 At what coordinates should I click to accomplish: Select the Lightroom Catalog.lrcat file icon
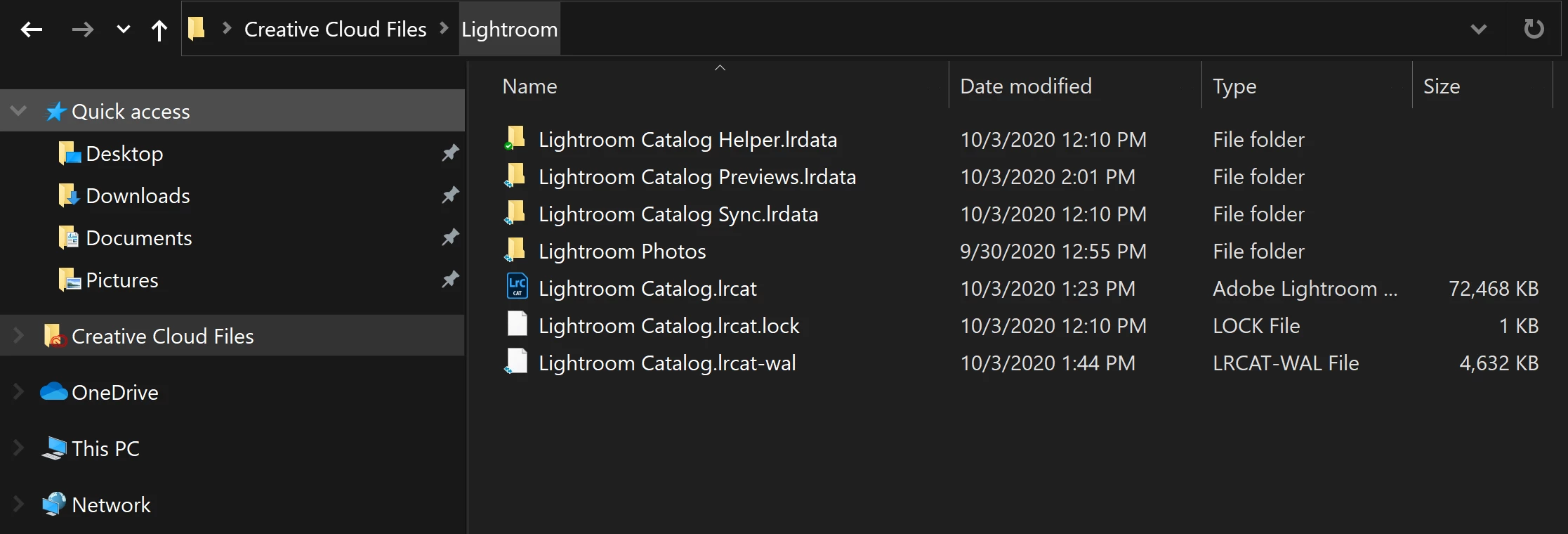tap(517, 287)
